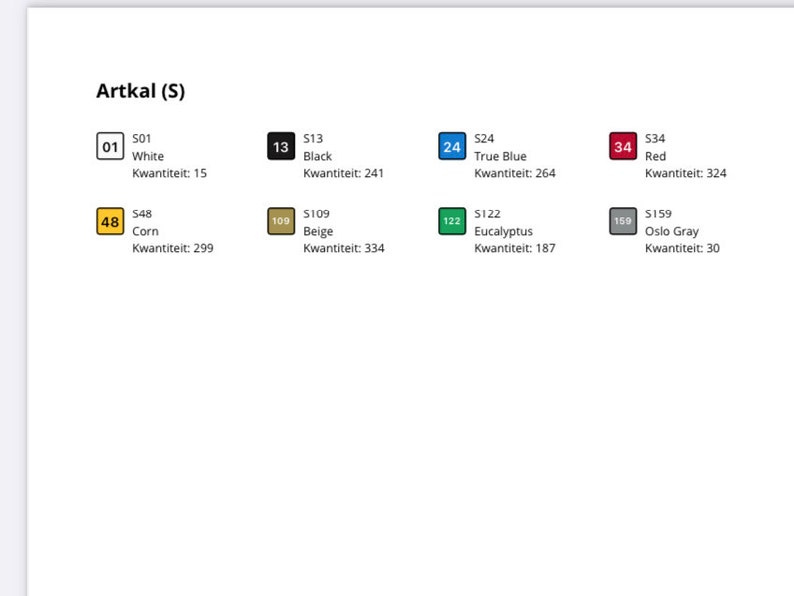Click the S24 code label

(x=484, y=138)
